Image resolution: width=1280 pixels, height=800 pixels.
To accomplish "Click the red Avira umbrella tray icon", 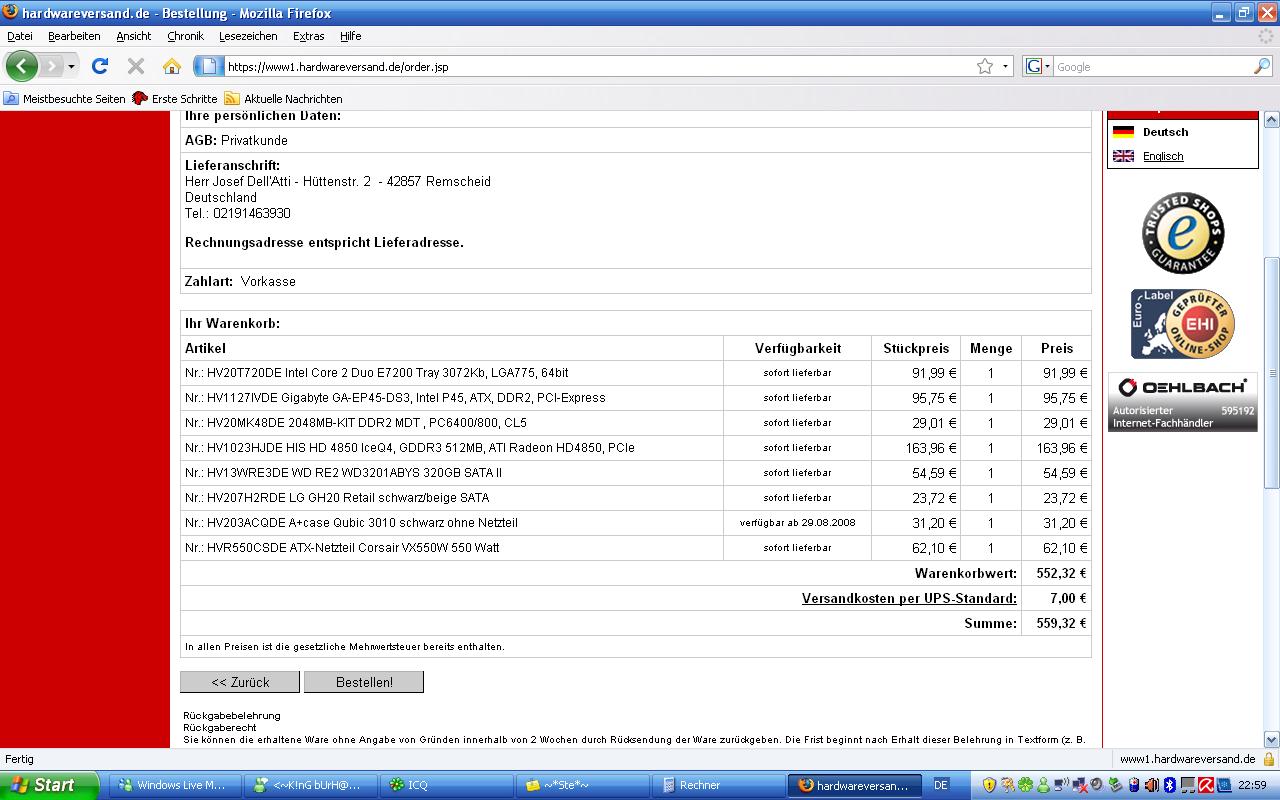I will coord(1206,785).
